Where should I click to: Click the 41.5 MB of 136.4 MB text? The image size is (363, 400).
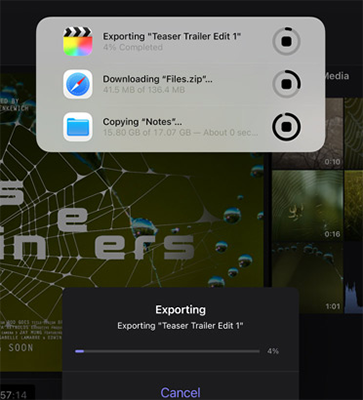(x=144, y=90)
